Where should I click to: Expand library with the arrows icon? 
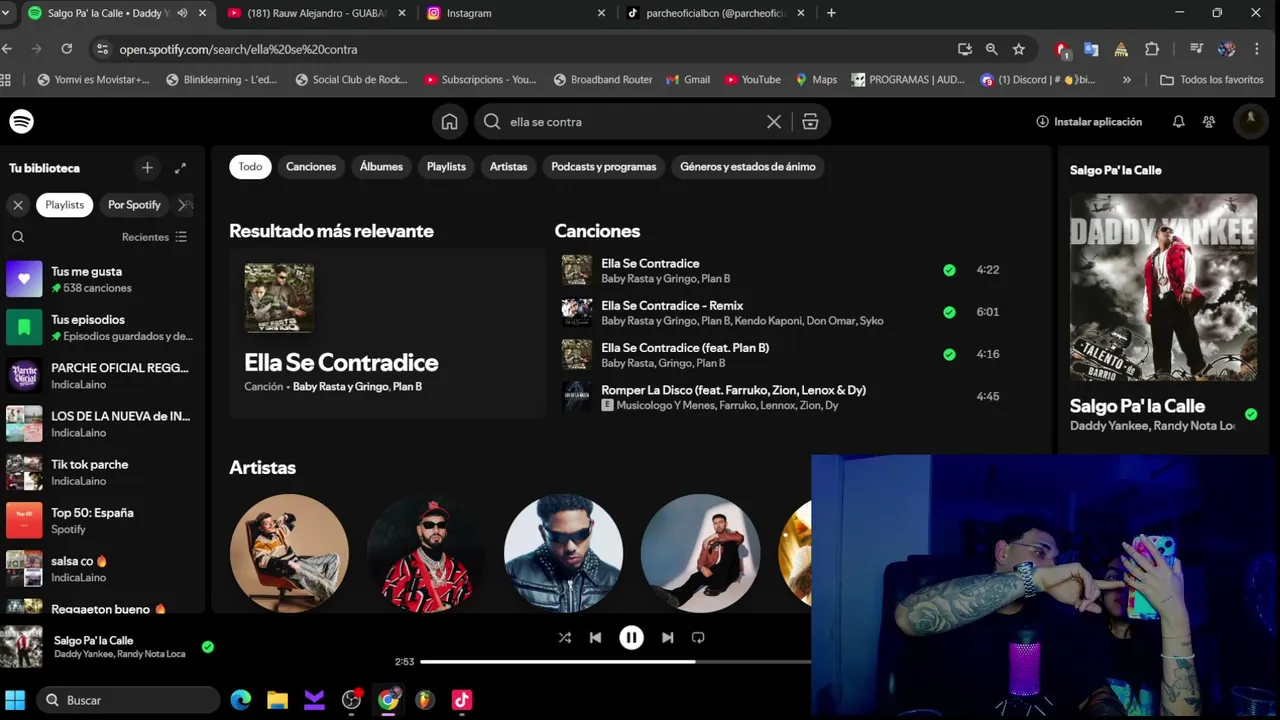click(x=180, y=168)
